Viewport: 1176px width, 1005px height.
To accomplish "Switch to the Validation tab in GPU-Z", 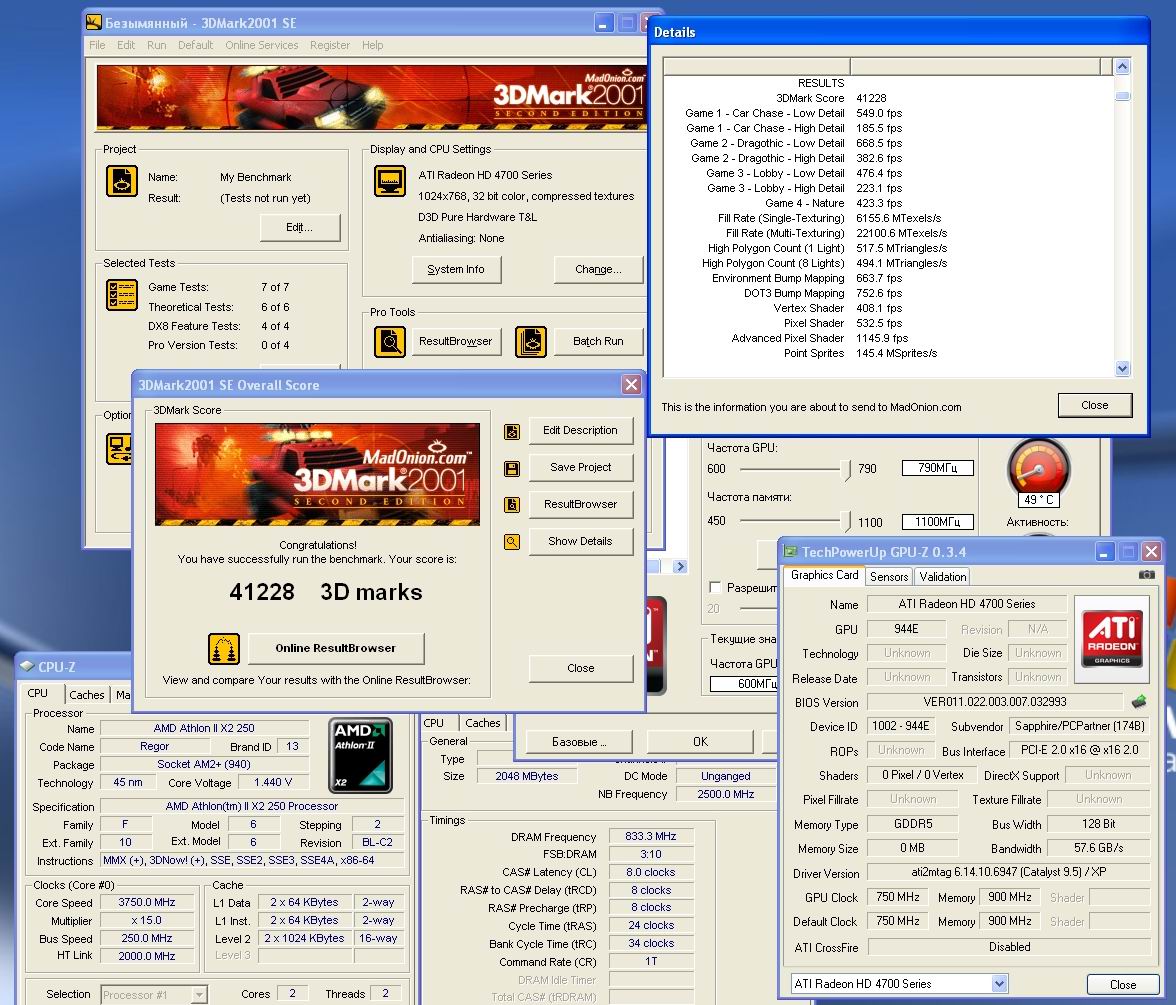I will (x=943, y=577).
